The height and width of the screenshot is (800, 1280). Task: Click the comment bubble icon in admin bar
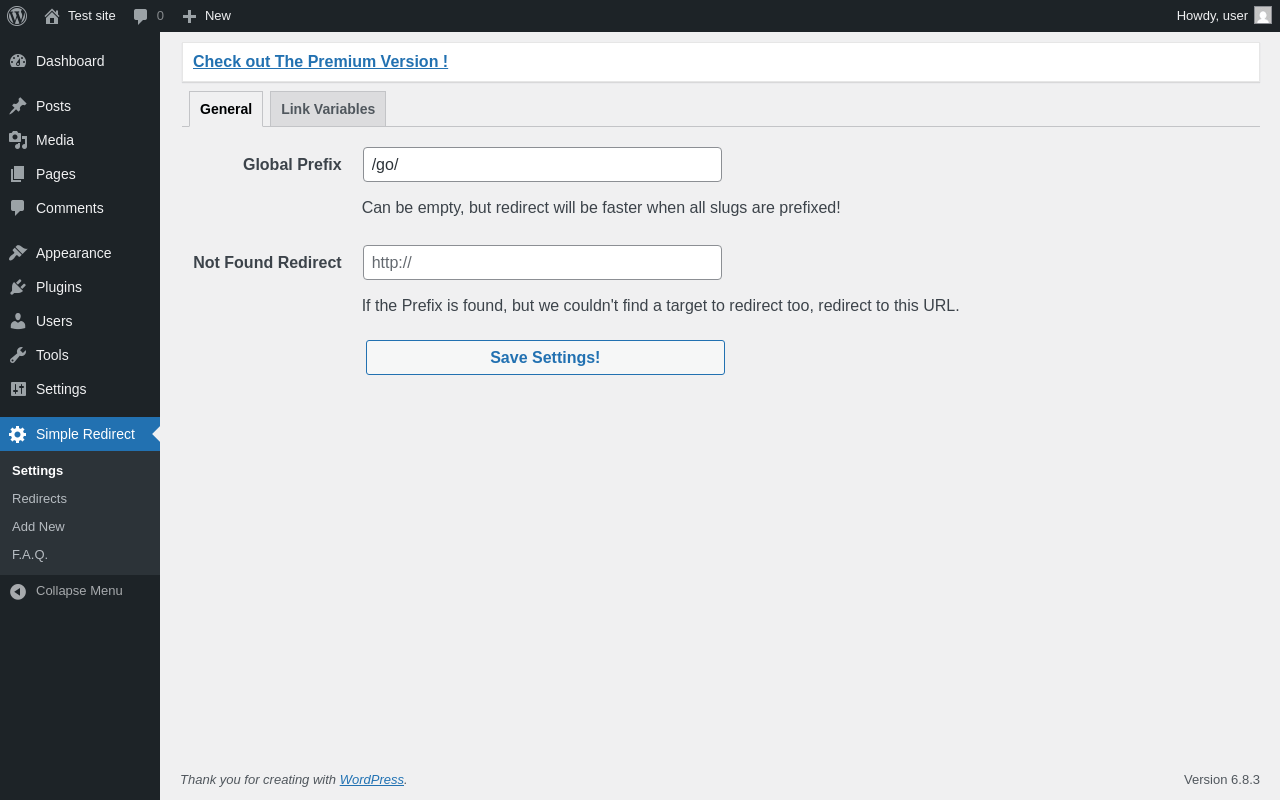click(141, 16)
